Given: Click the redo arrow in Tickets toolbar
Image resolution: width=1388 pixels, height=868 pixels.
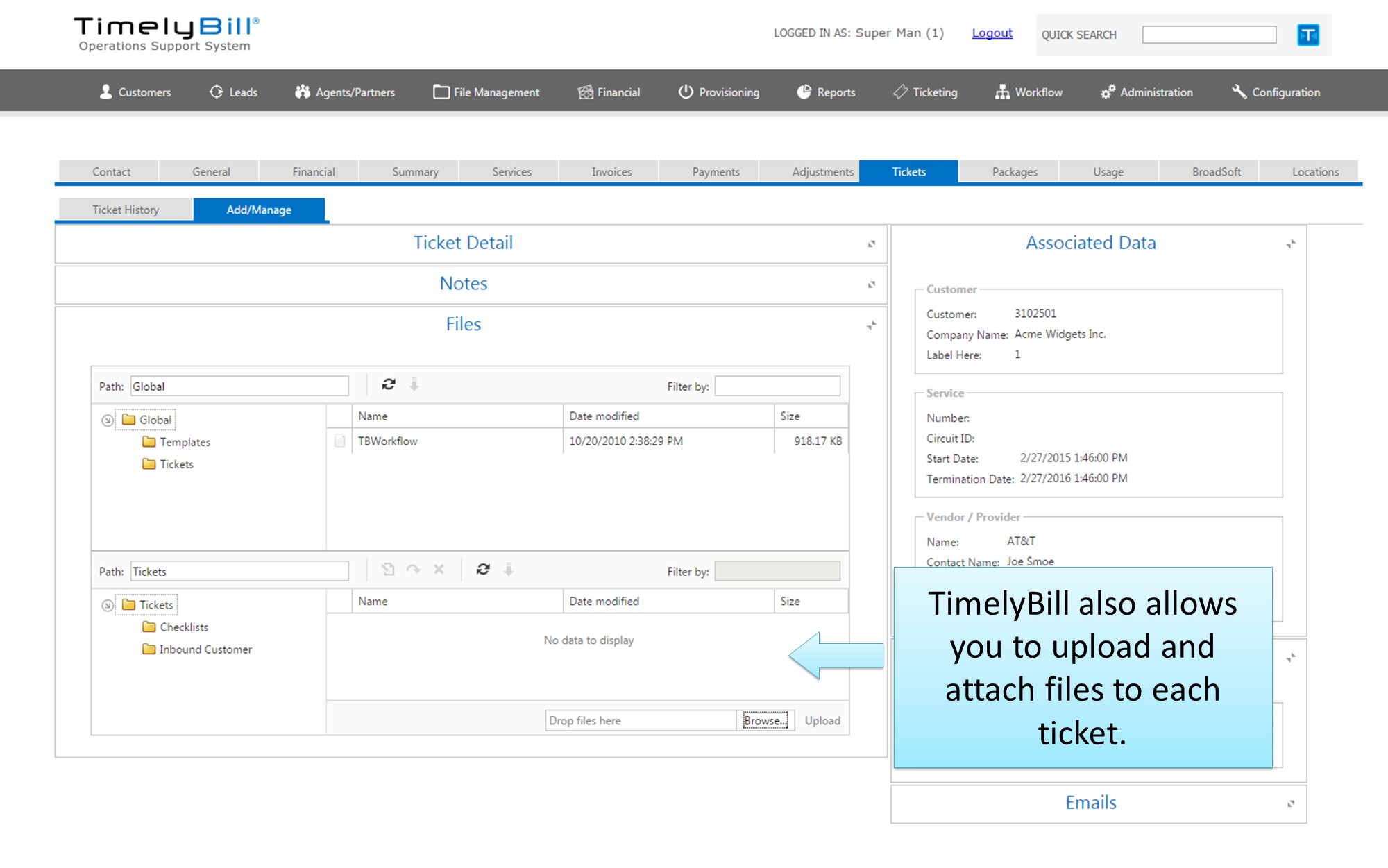Looking at the screenshot, I should tap(414, 570).
